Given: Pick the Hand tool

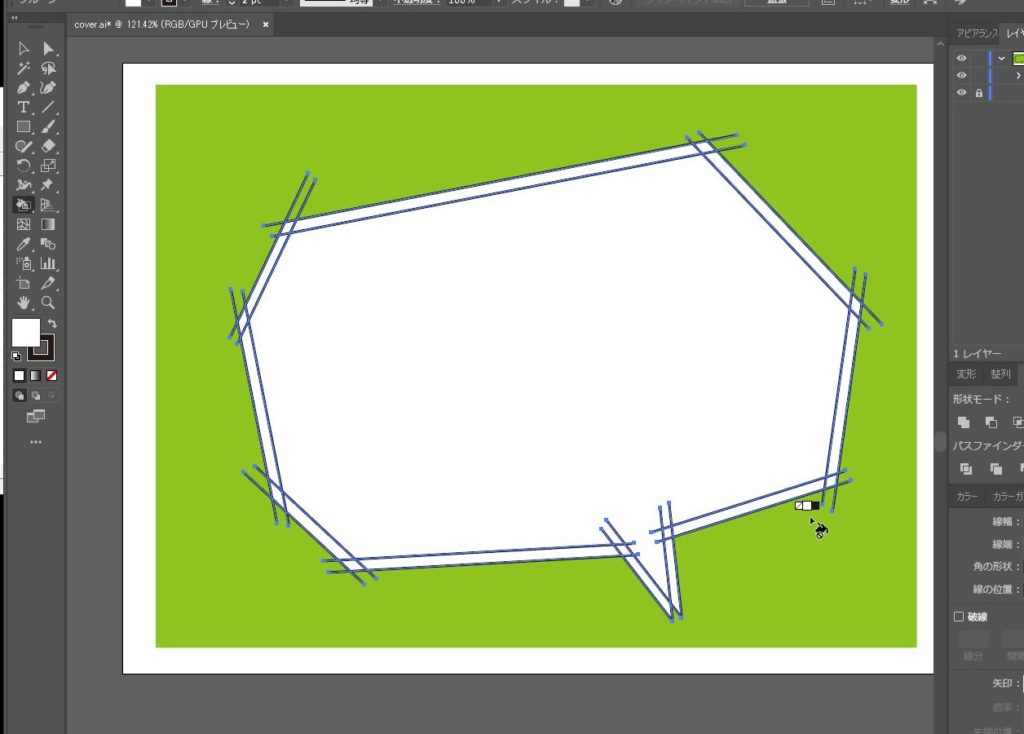Looking at the screenshot, I should (x=23, y=302).
